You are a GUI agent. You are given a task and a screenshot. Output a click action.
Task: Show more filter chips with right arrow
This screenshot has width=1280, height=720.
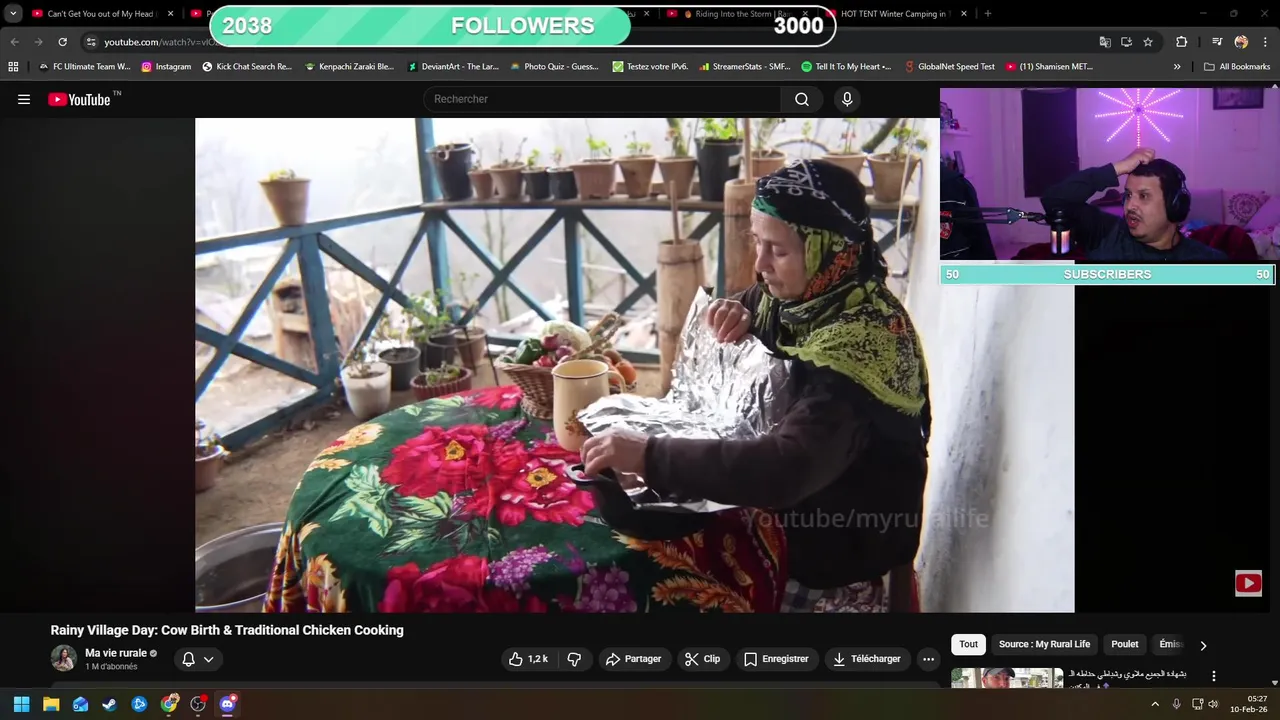[x=1203, y=645]
